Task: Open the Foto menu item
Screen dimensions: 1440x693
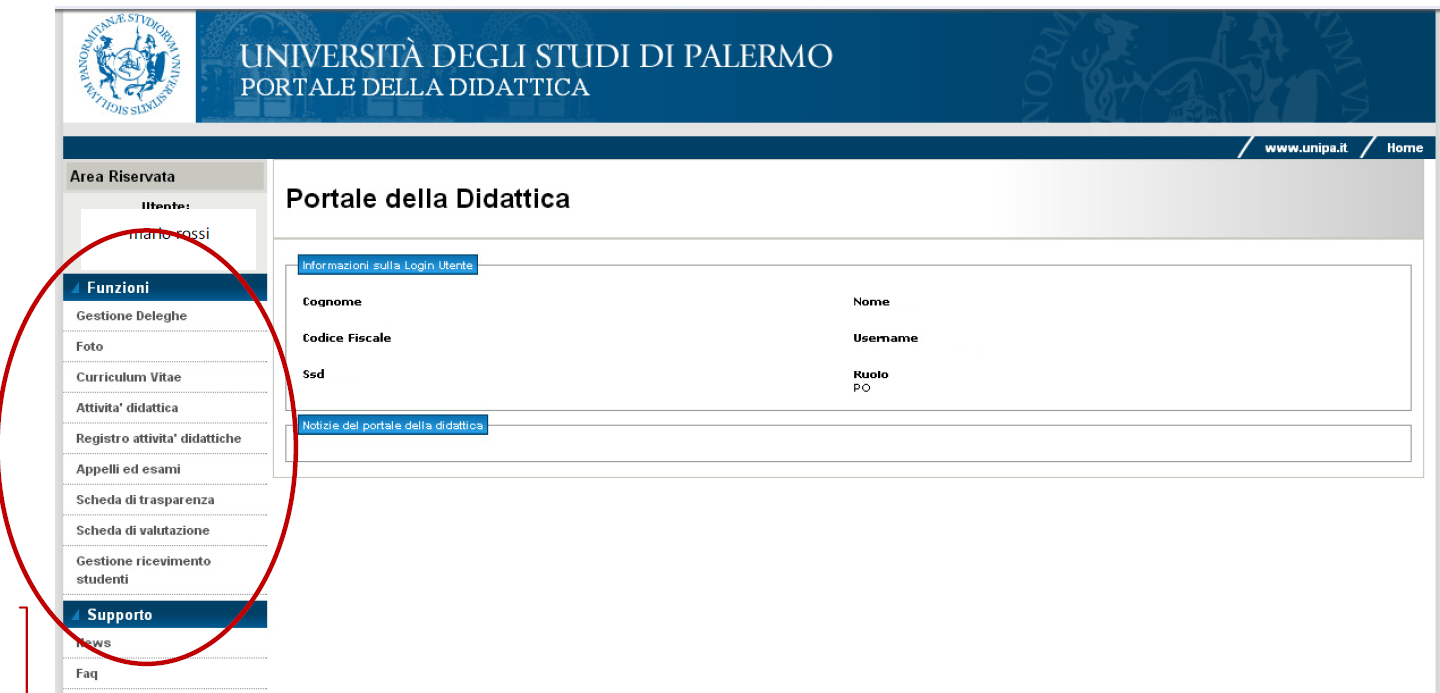Action: click(89, 347)
